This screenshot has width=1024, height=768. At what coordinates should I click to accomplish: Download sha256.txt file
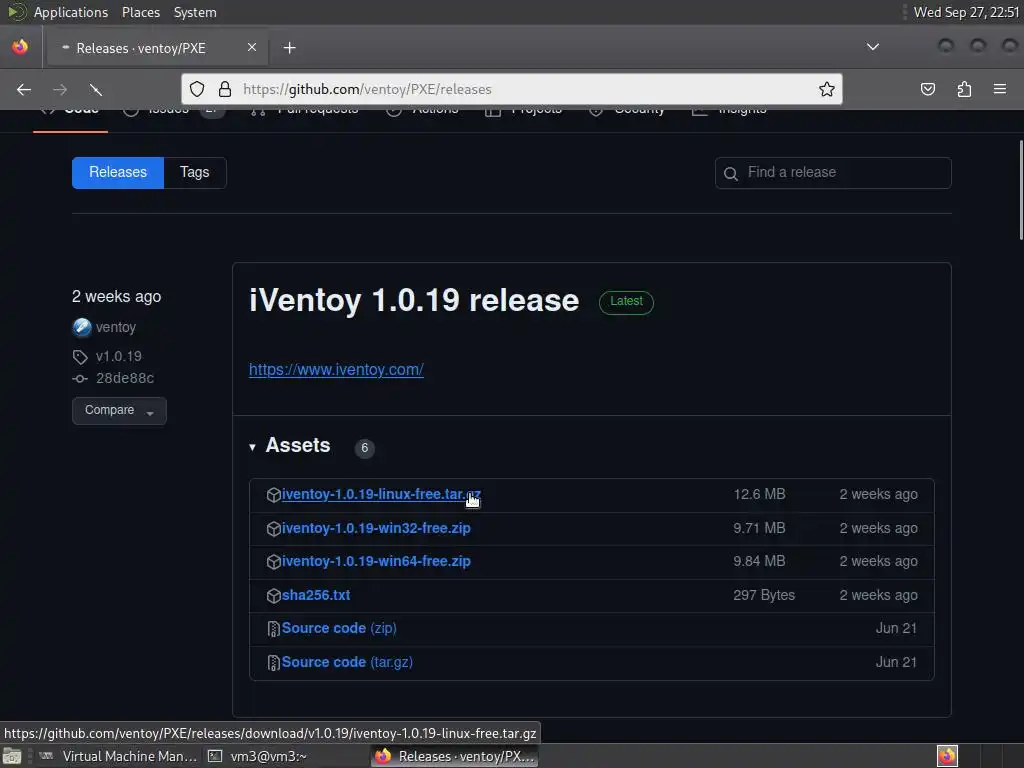pos(316,596)
